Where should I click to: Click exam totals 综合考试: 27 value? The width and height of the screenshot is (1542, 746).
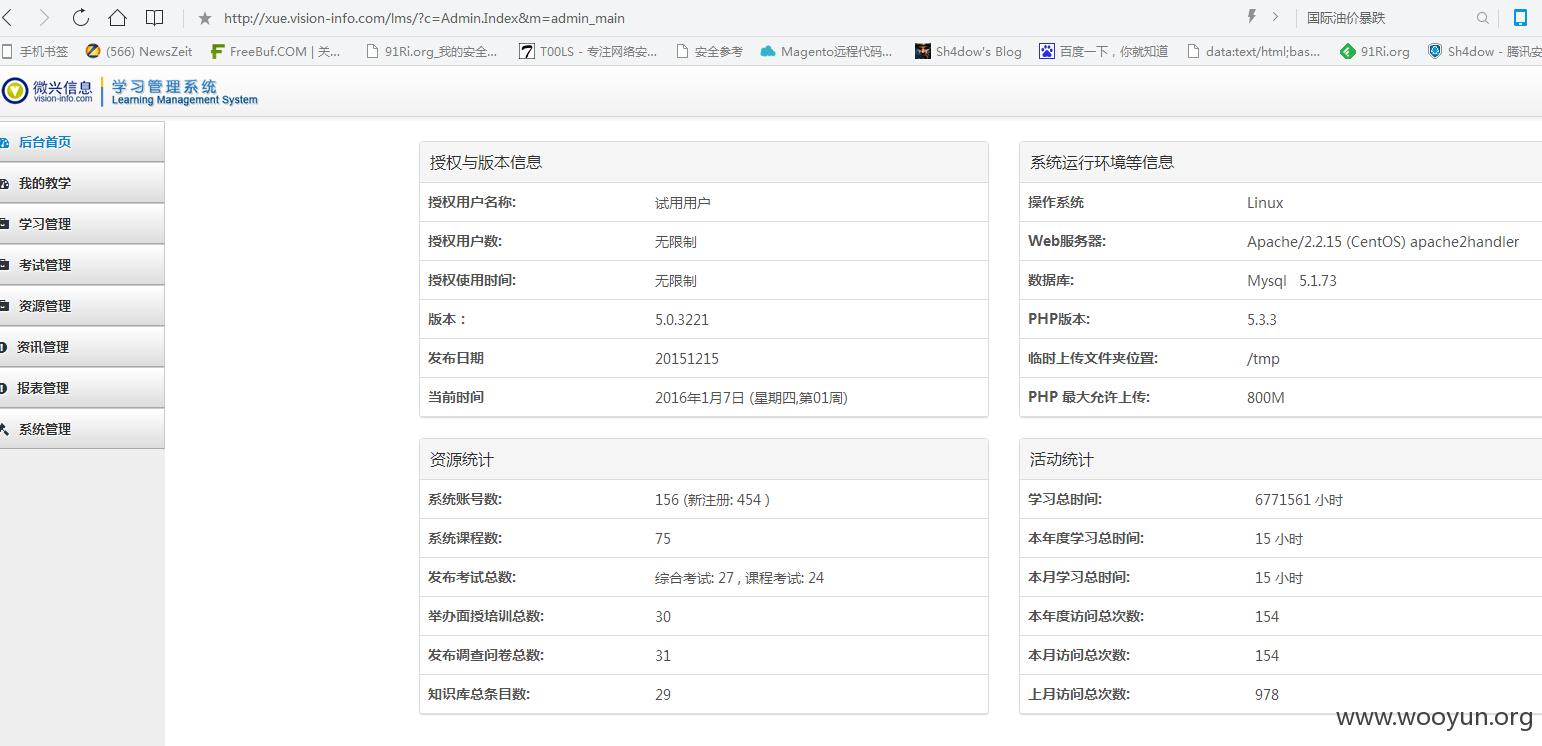coord(739,578)
